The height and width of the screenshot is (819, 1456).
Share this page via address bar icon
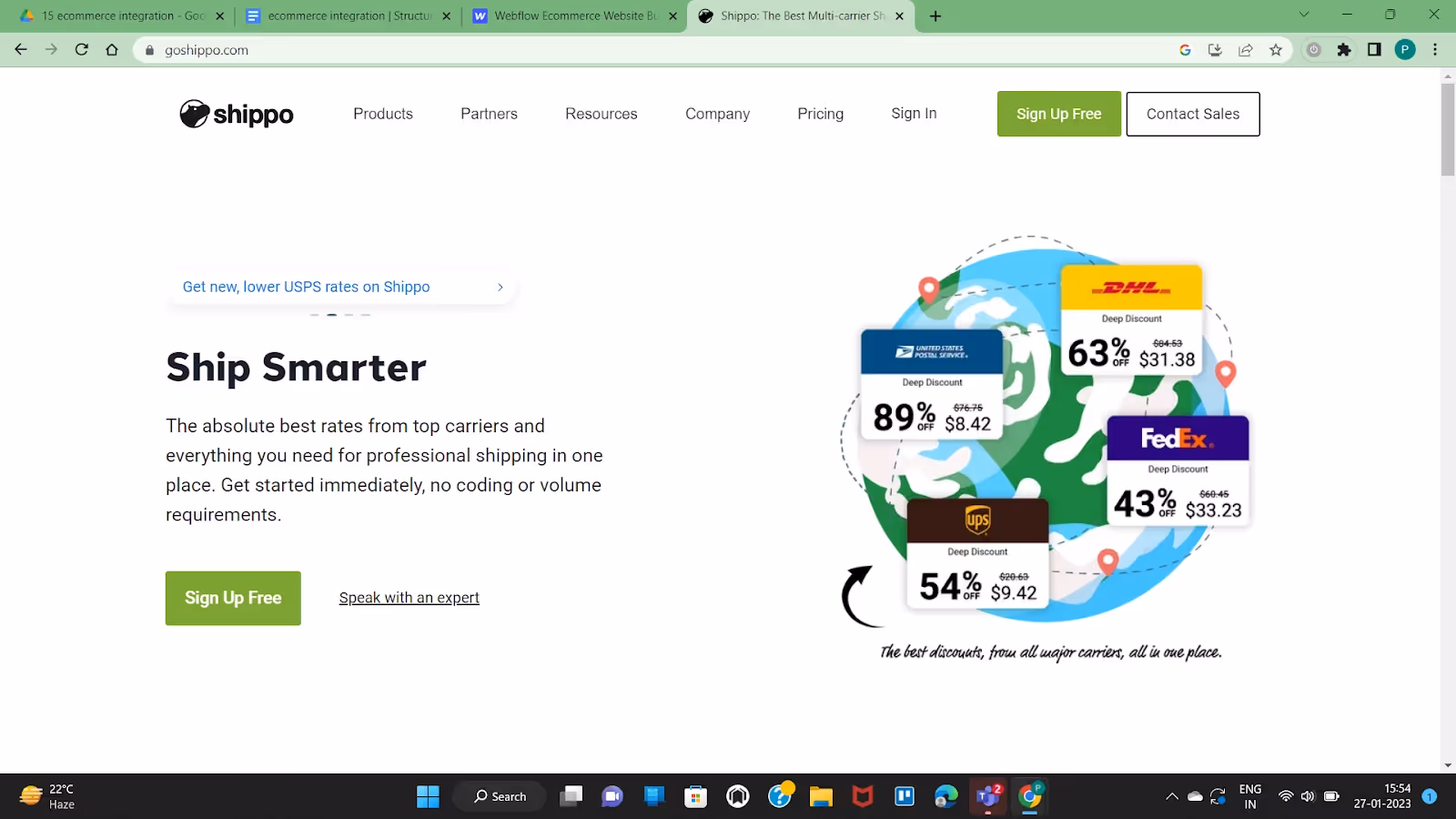pos(1246,50)
